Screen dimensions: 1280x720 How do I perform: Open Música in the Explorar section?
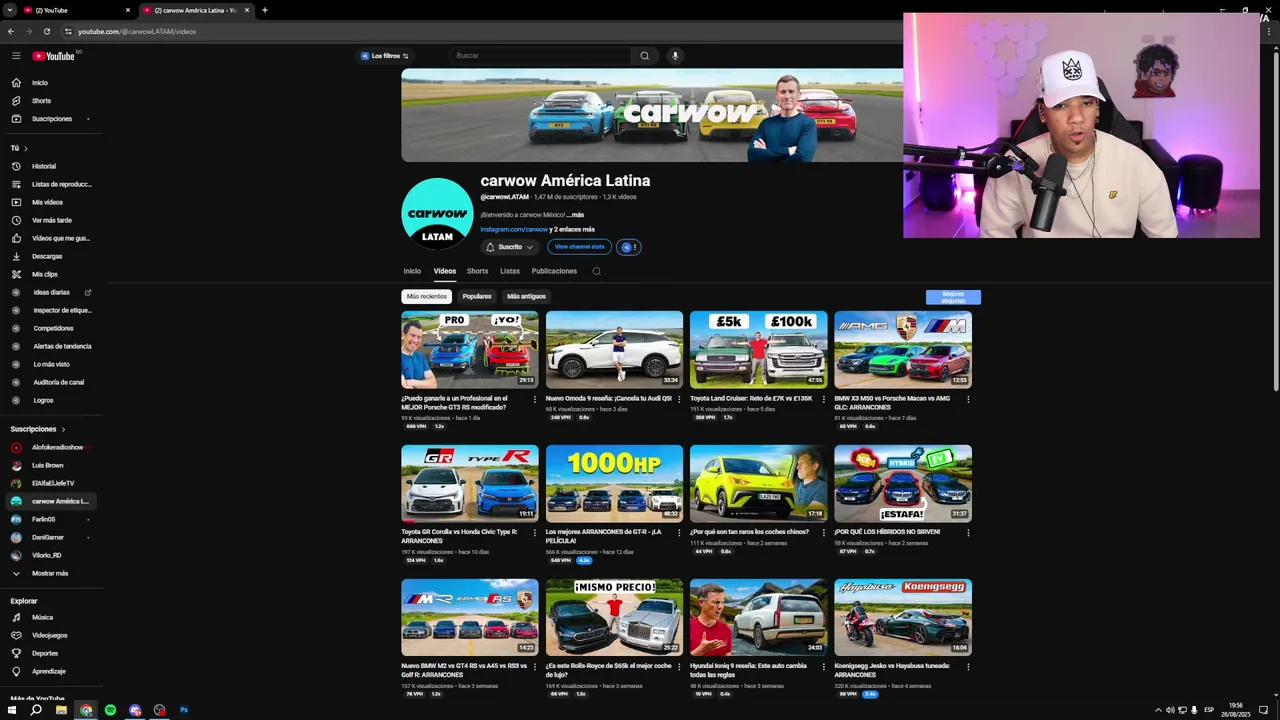click(42, 617)
